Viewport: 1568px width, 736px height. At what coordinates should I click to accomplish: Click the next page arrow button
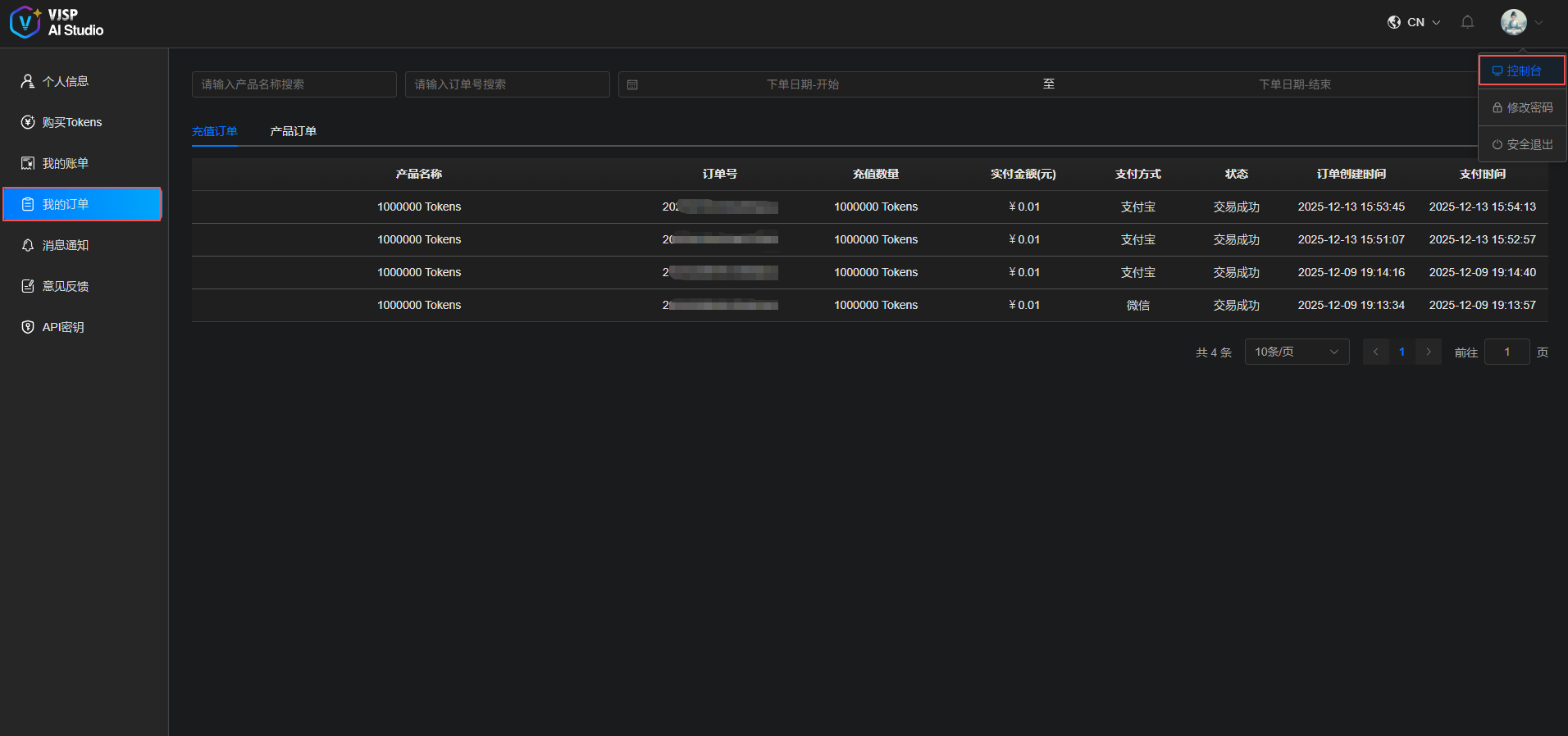(1429, 352)
